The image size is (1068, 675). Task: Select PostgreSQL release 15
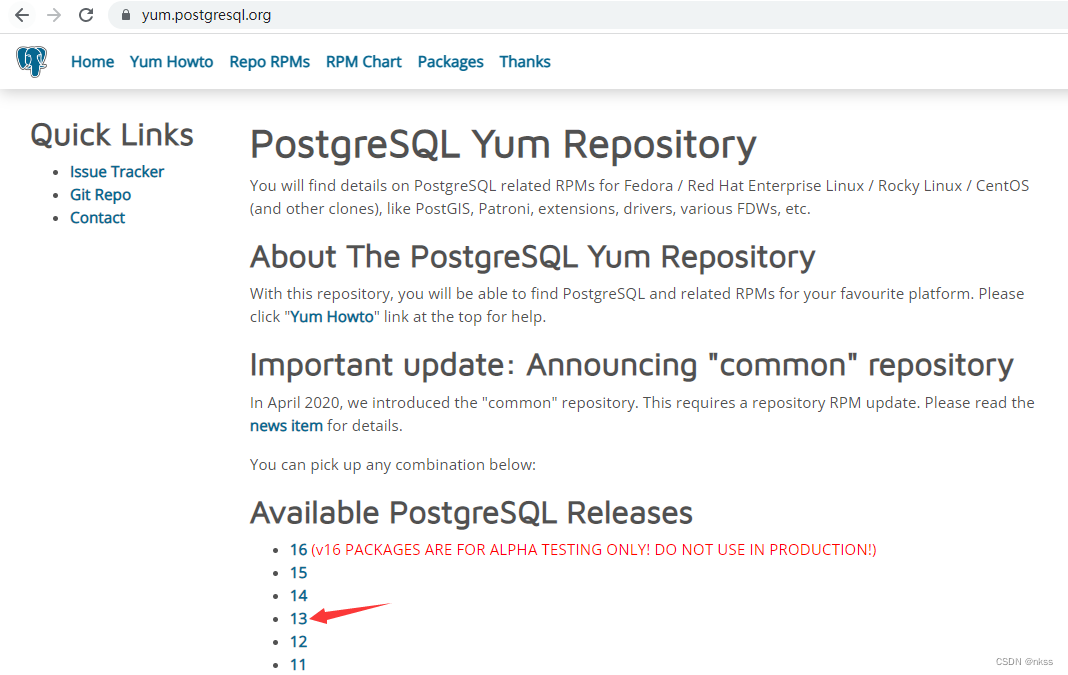pos(298,573)
